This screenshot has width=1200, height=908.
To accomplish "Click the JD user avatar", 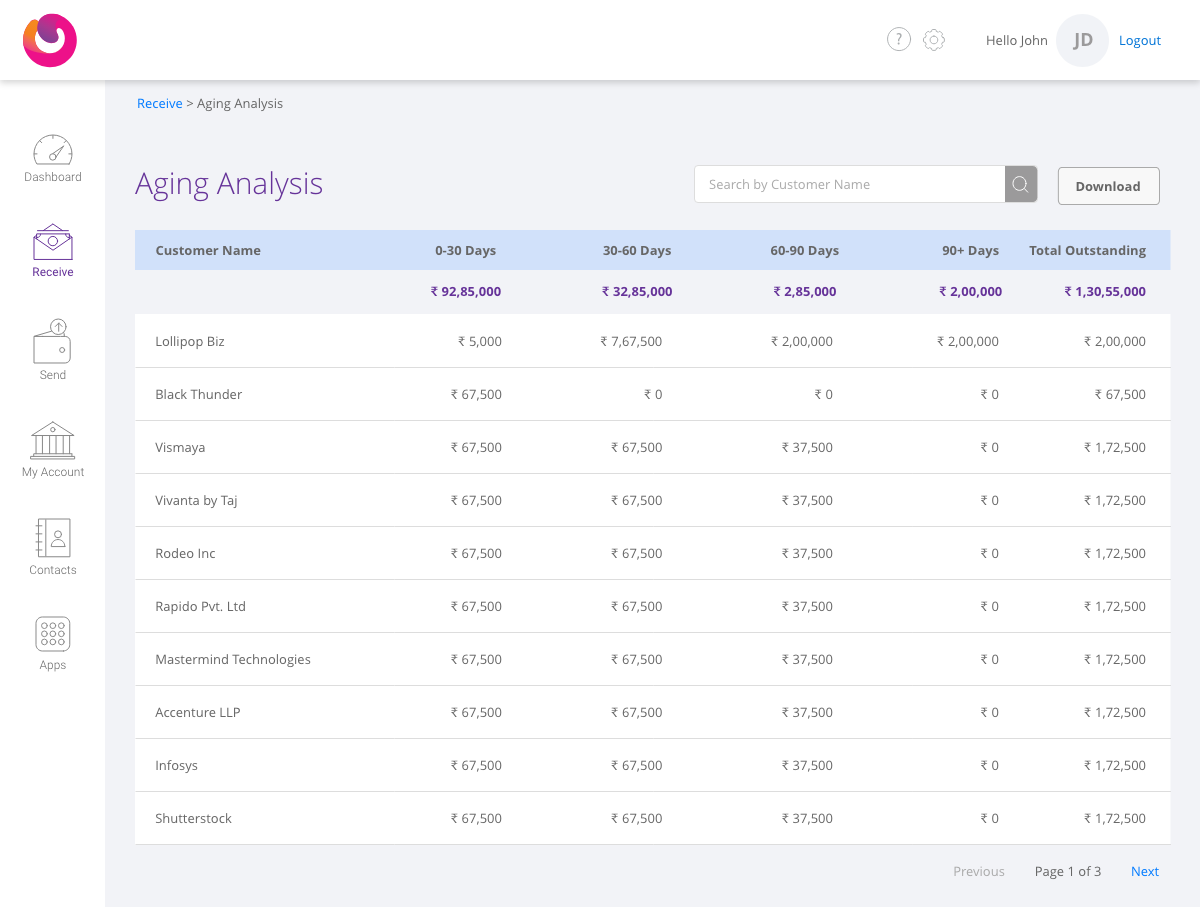I will [1083, 40].
